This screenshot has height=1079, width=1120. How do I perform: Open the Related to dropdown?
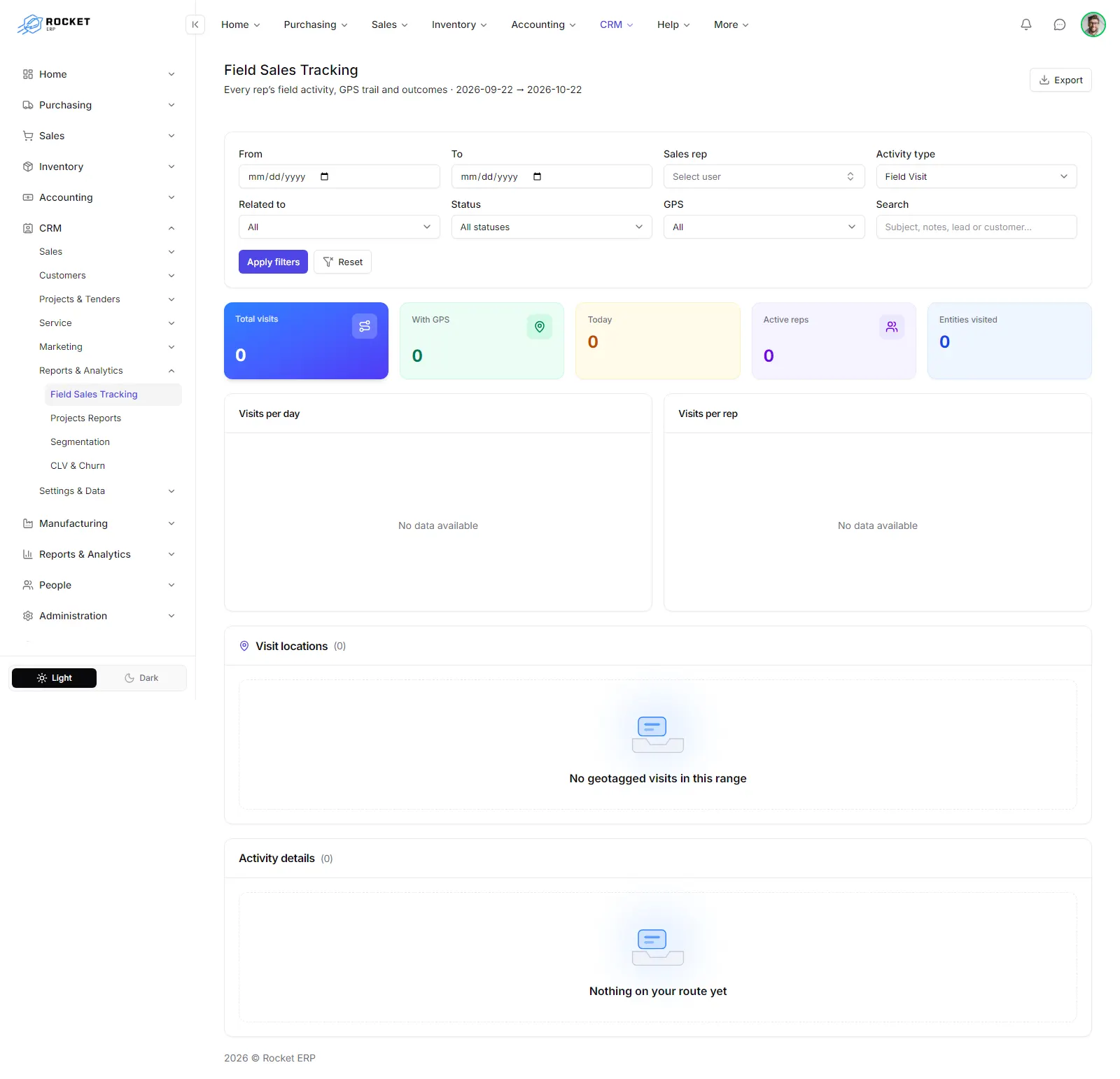click(339, 227)
